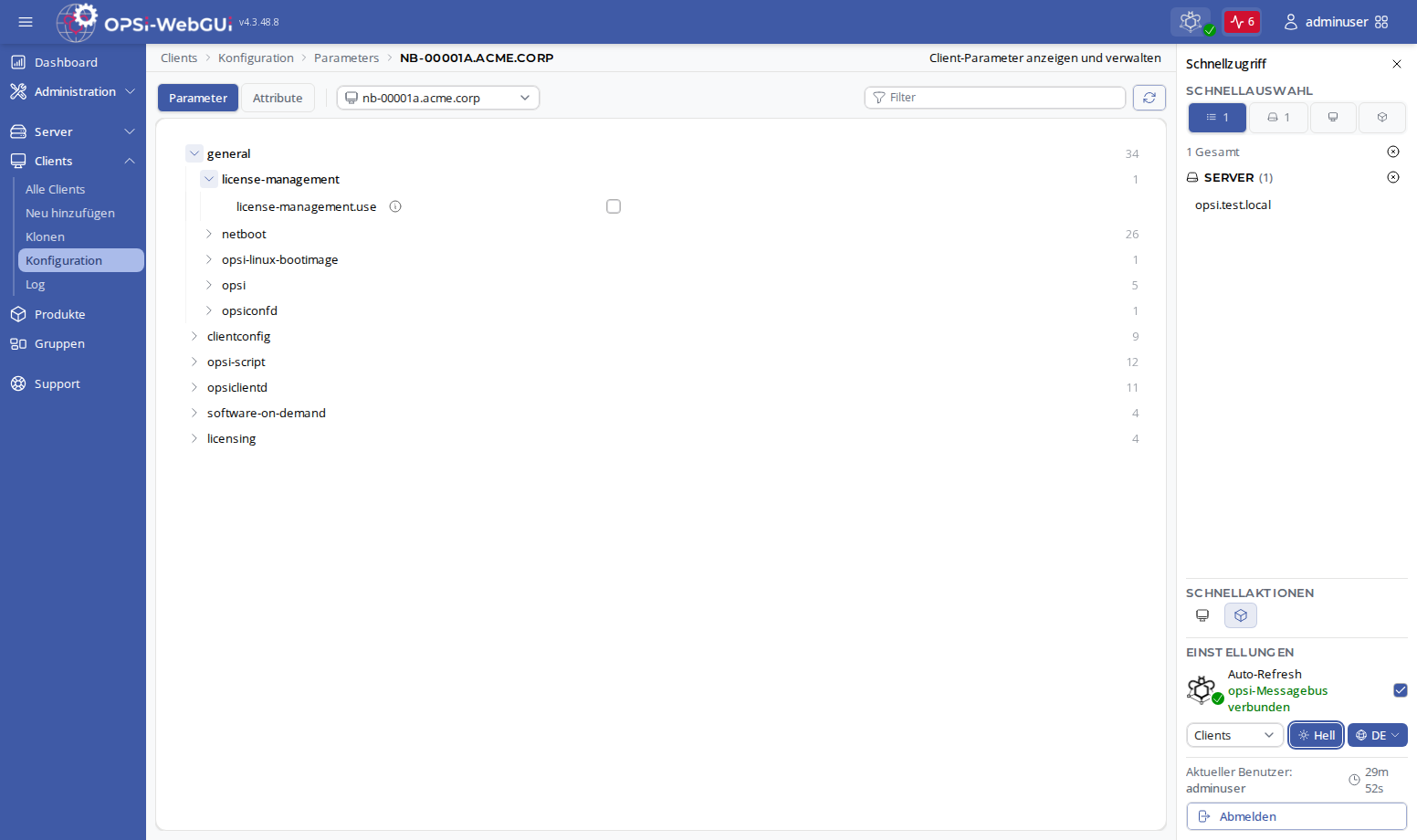Expand the software-on-demand node
This screenshot has height=840, width=1417.
tap(194, 413)
